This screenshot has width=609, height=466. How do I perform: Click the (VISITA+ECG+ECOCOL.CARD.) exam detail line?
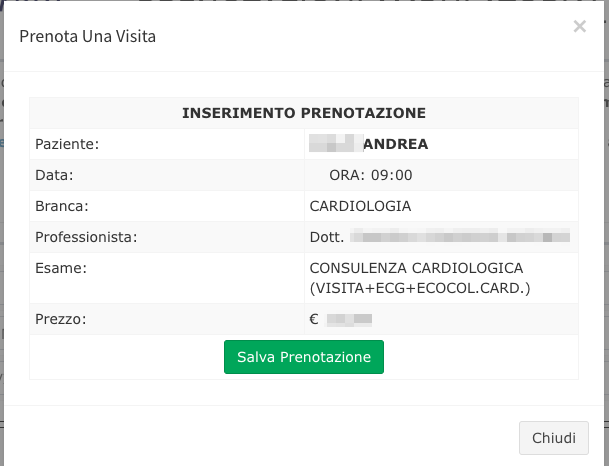[420, 289]
